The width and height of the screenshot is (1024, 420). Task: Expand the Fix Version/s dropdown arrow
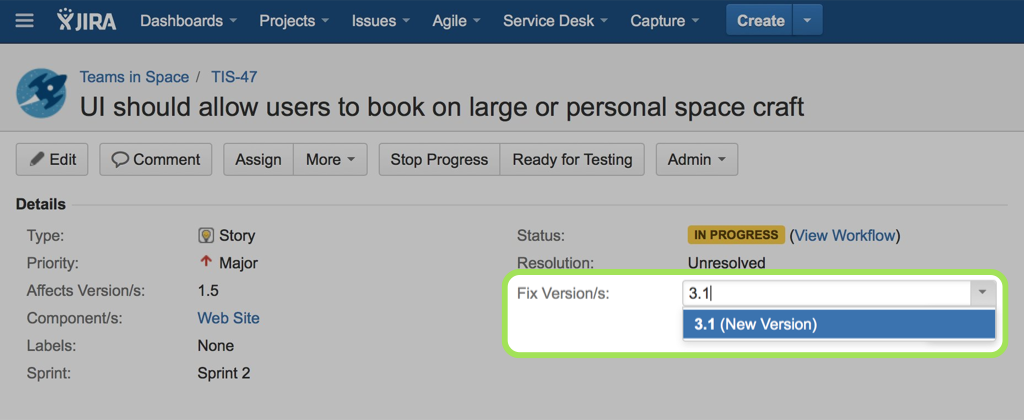pos(983,293)
